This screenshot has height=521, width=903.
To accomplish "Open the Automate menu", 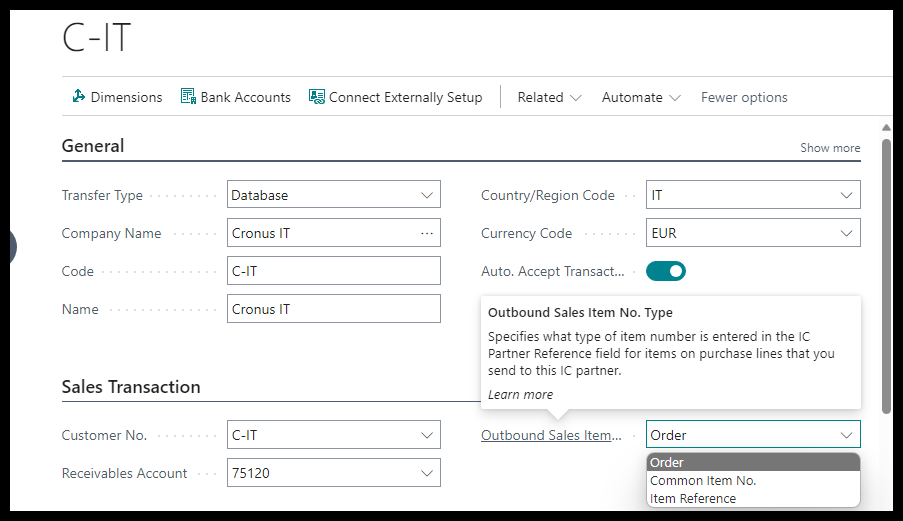I will point(641,97).
